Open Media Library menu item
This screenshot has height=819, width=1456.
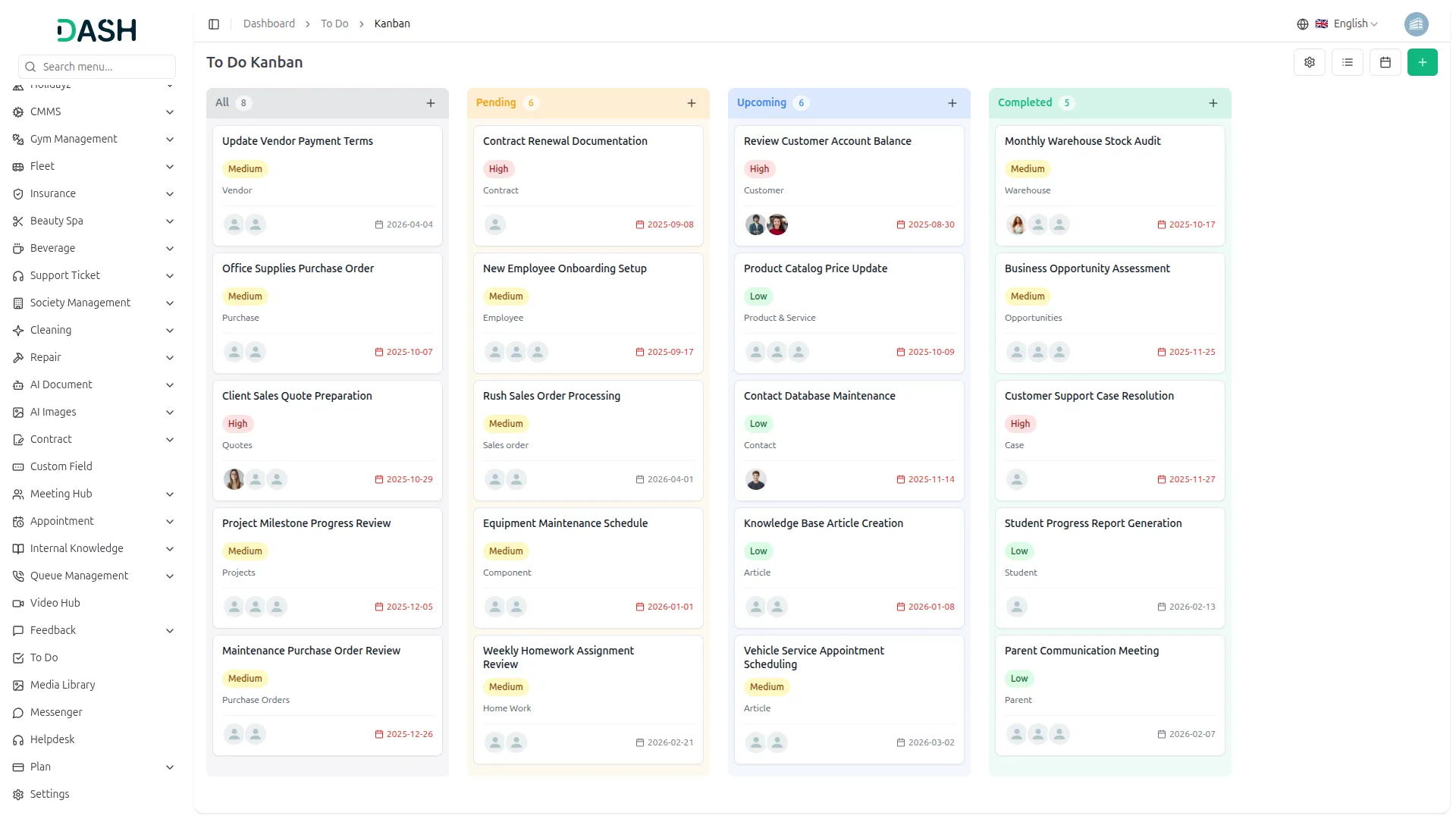(x=62, y=685)
